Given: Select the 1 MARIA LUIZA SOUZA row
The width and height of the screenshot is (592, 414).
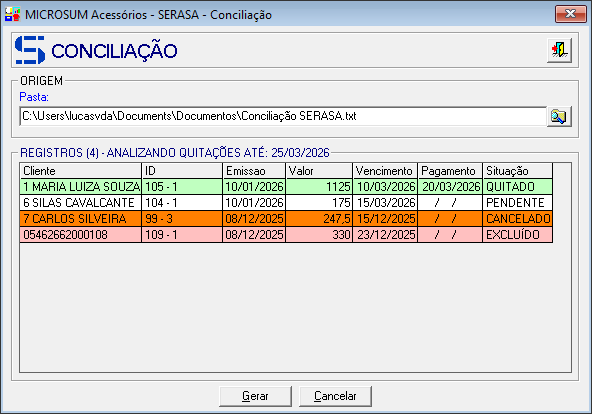Looking at the screenshot, I should pos(286,187).
